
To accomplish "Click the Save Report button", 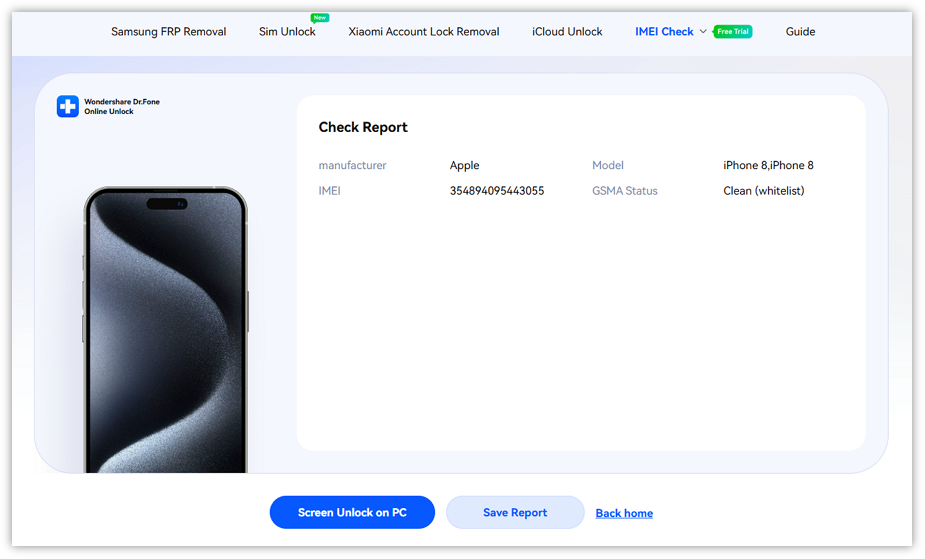I will (515, 512).
